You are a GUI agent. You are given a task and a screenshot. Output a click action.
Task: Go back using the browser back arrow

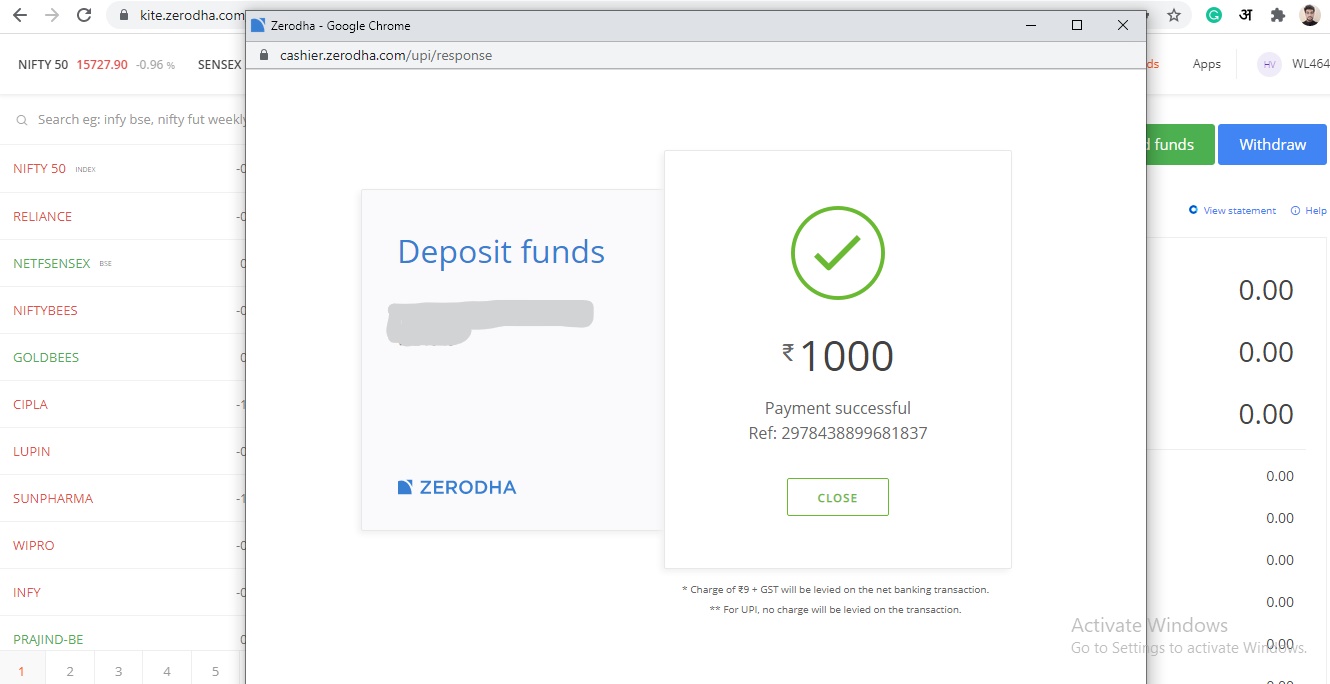[20, 15]
